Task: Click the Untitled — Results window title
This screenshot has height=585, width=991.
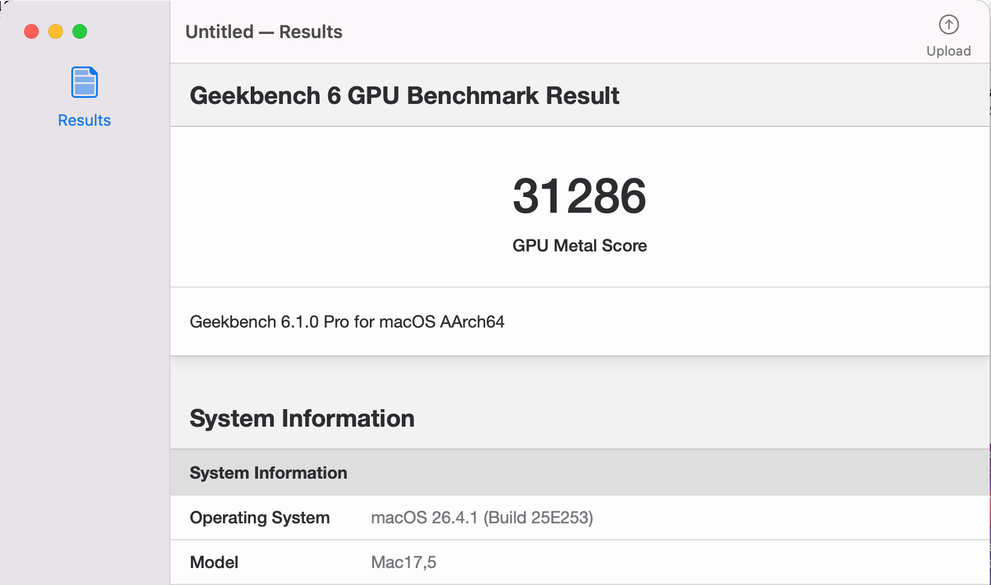Action: click(264, 32)
